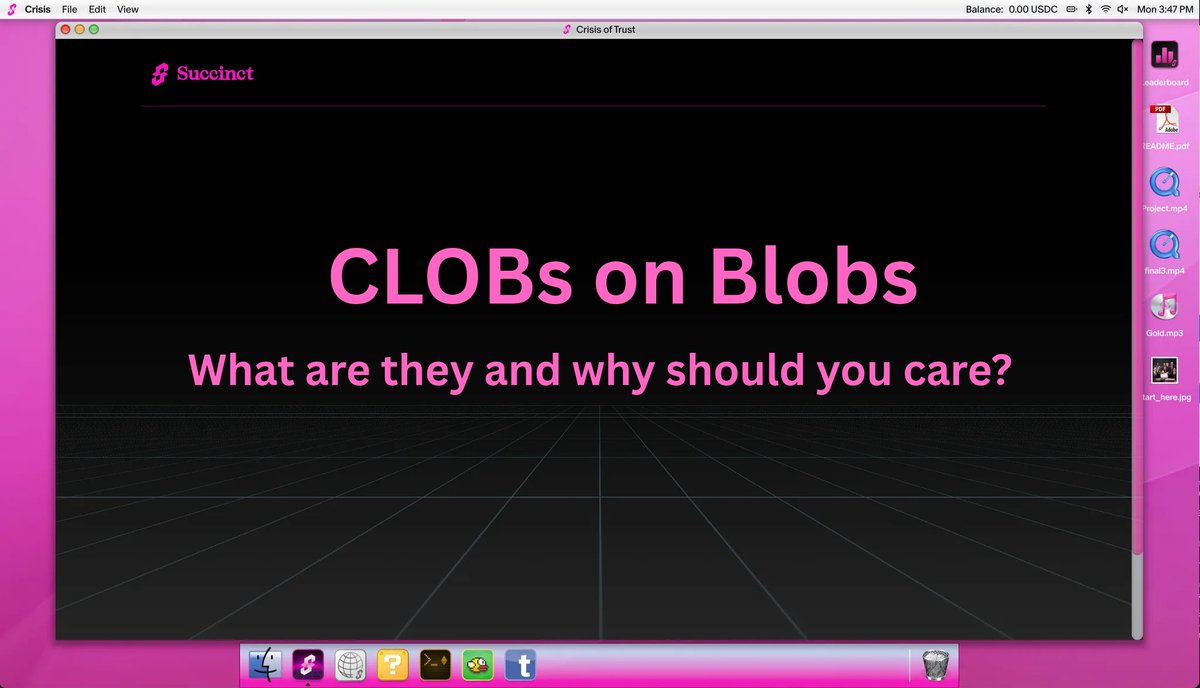This screenshot has width=1200, height=688.
Task: Launch the globe browser icon in the dock
Action: tap(350, 664)
